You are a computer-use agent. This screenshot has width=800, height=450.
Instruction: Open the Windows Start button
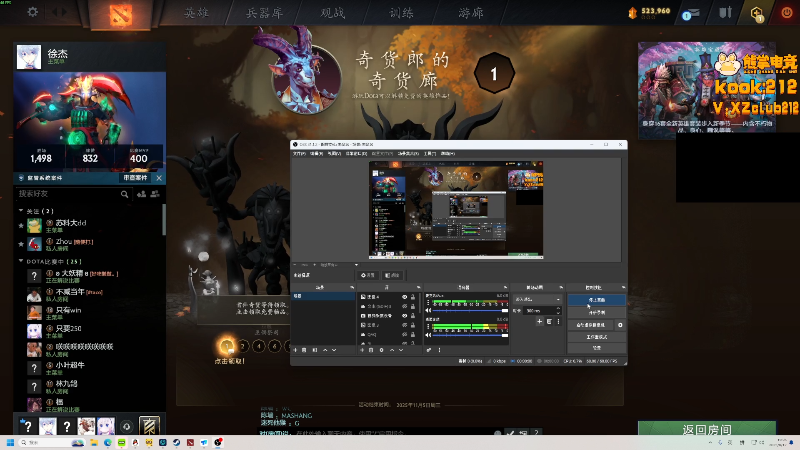click(x=10, y=442)
